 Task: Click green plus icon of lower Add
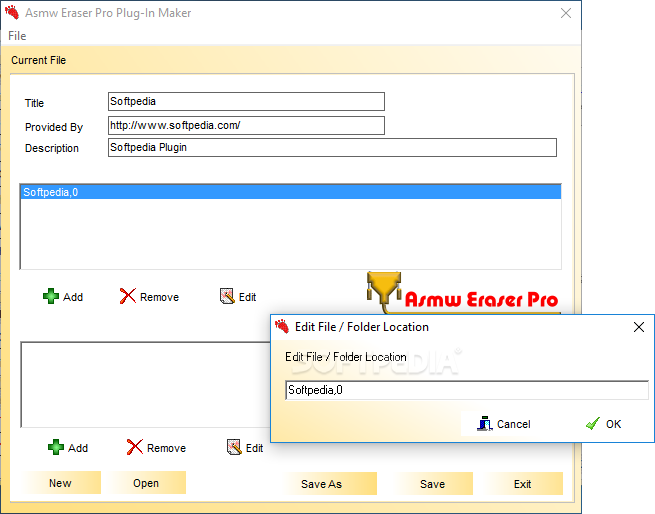(x=56, y=447)
